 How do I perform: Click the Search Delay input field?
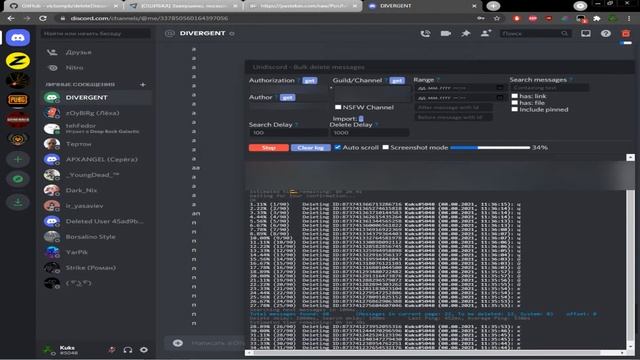point(288,133)
